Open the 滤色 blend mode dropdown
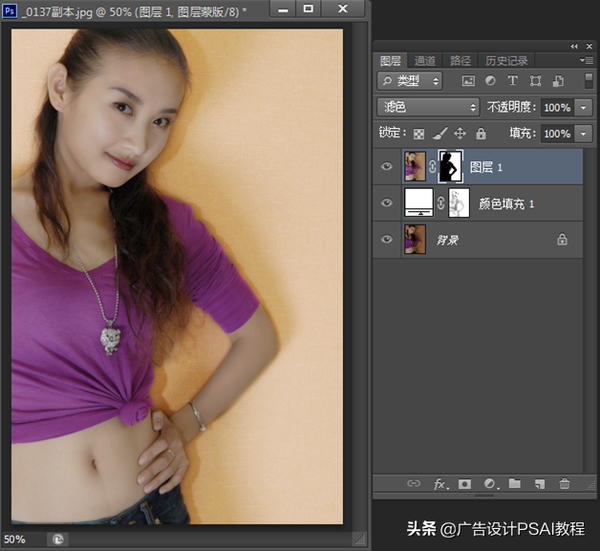The height and width of the screenshot is (551, 600). point(428,107)
